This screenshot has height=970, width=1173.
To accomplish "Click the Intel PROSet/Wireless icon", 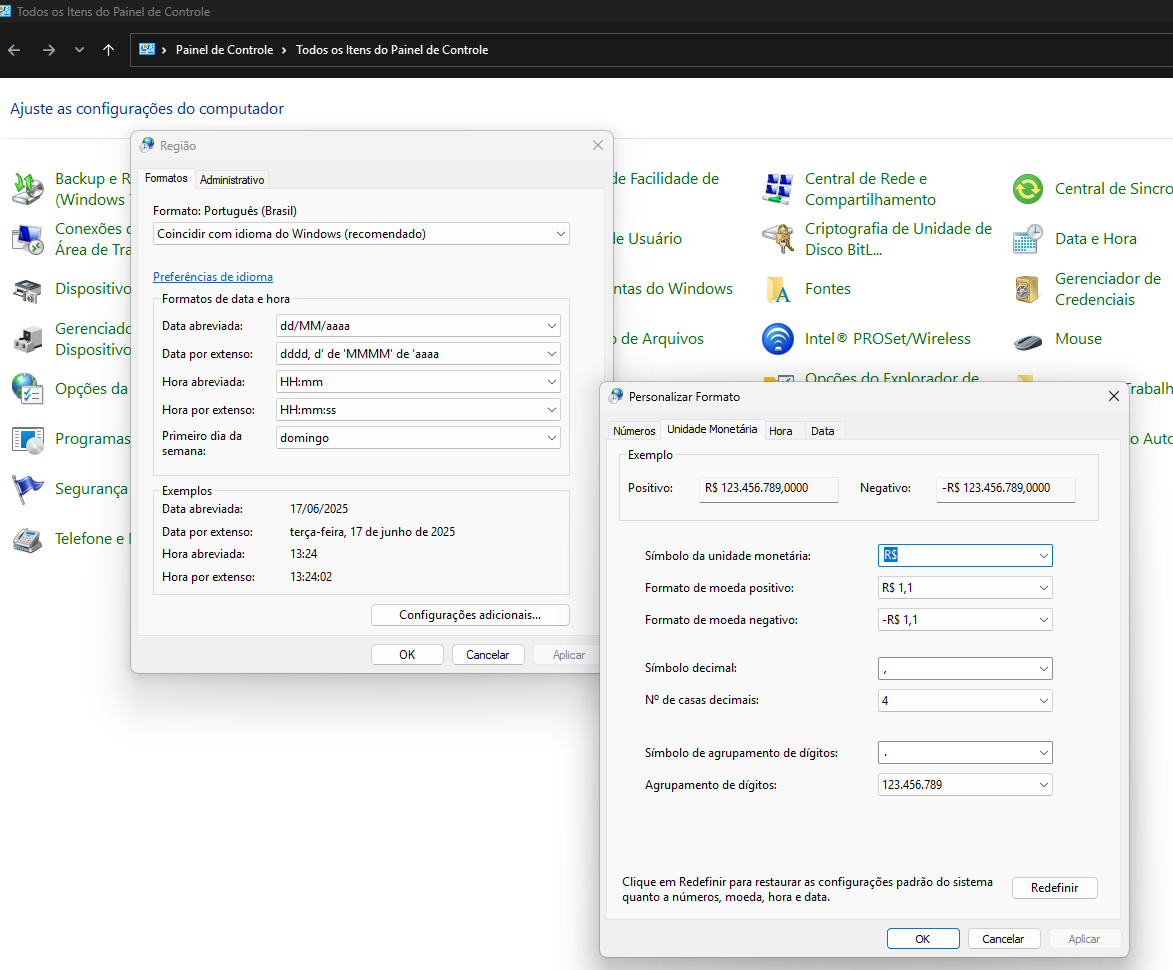I will click(778, 339).
